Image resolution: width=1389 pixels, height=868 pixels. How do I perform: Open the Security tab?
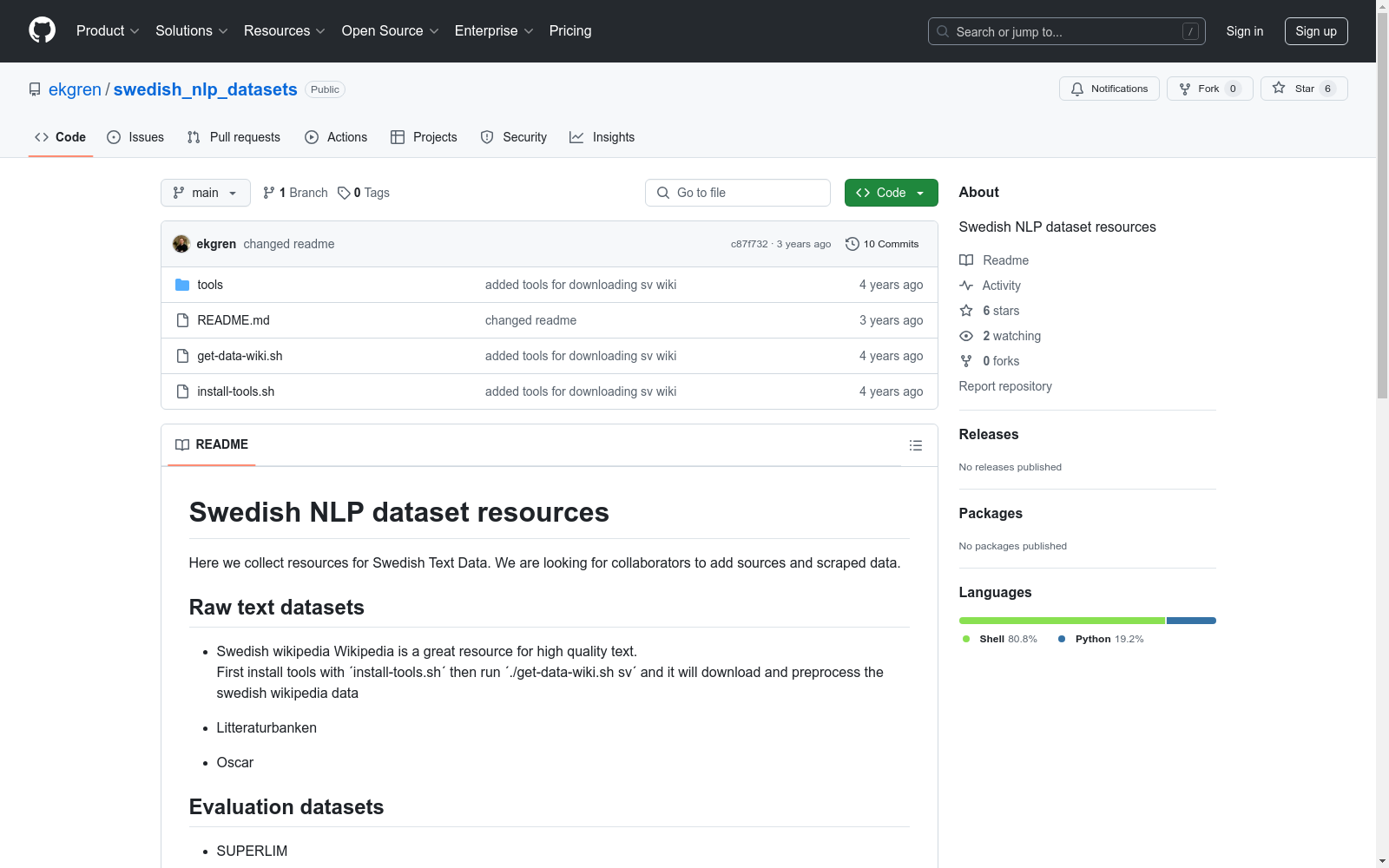tap(514, 137)
